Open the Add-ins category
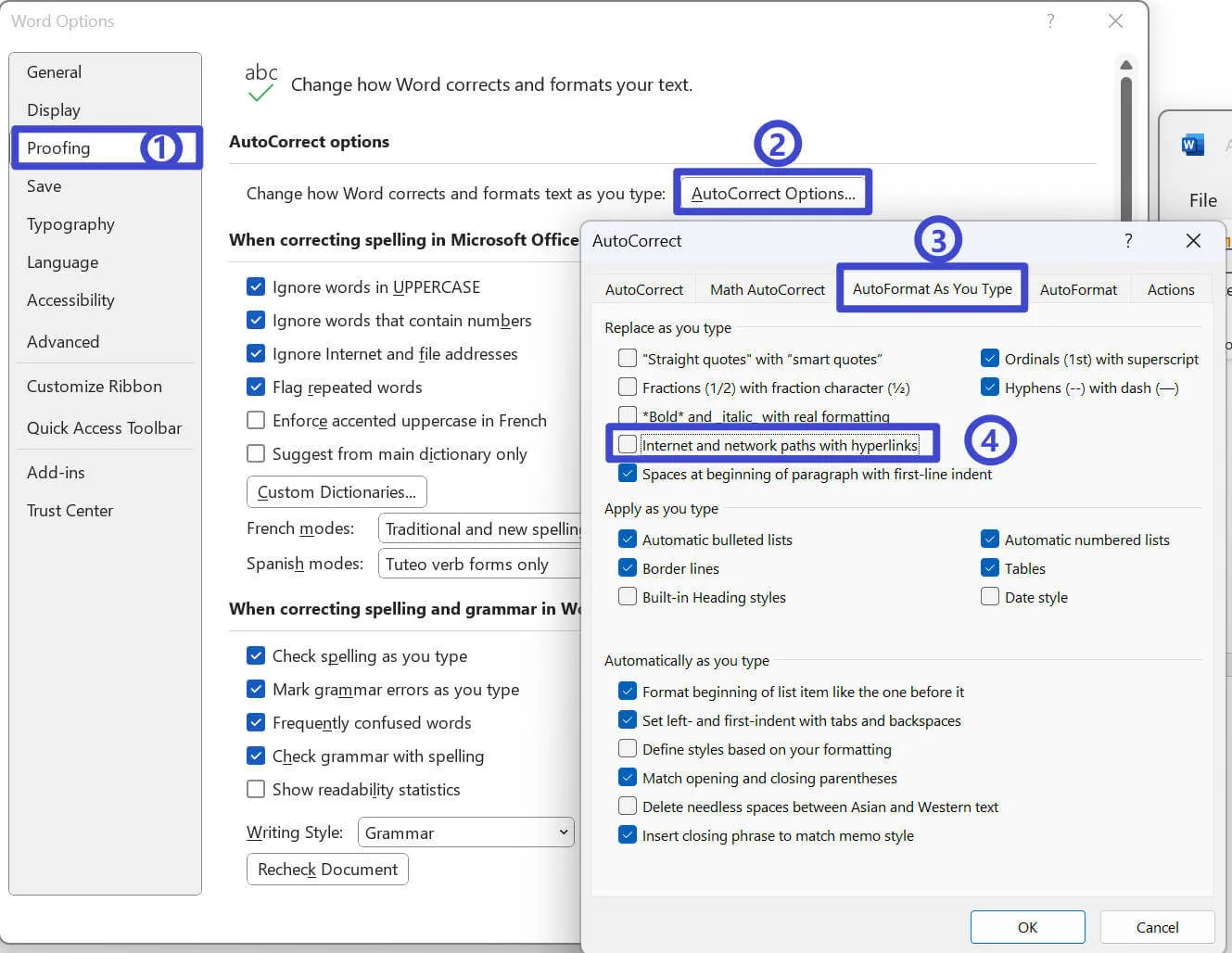Image resolution: width=1232 pixels, height=953 pixels. (x=106, y=472)
